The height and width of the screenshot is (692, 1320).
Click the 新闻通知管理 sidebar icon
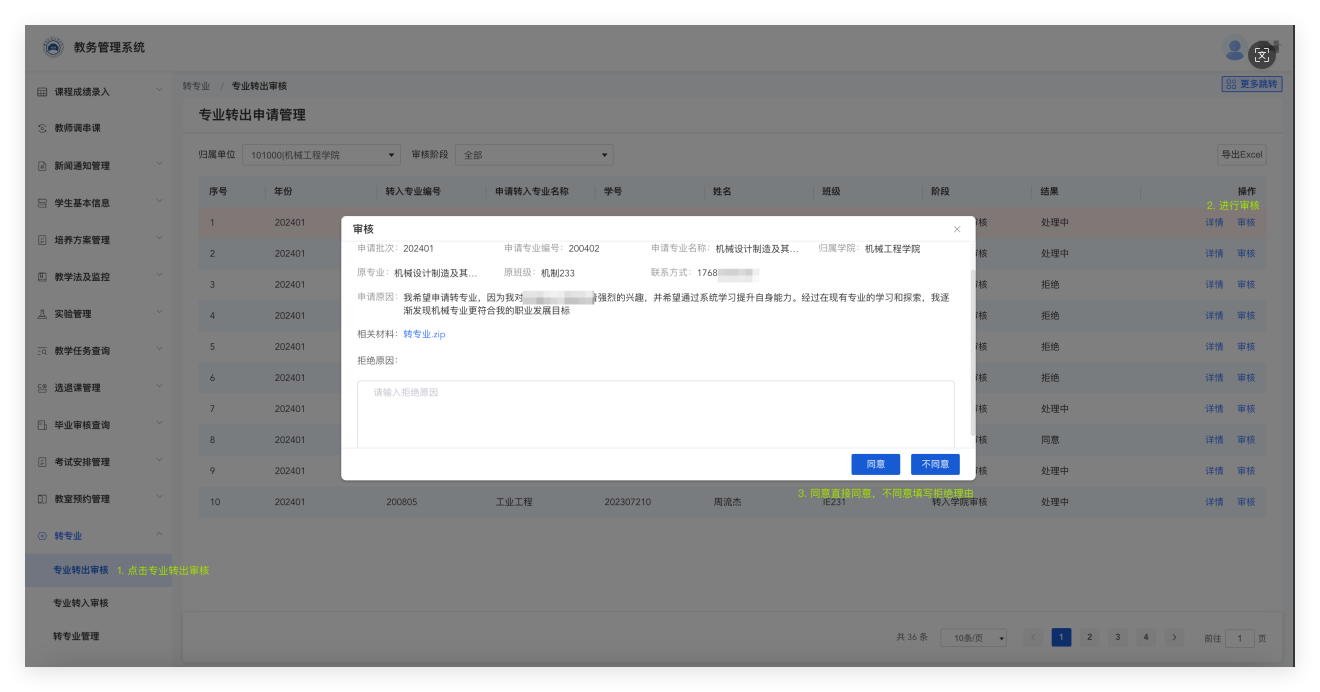(x=42, y=166)
